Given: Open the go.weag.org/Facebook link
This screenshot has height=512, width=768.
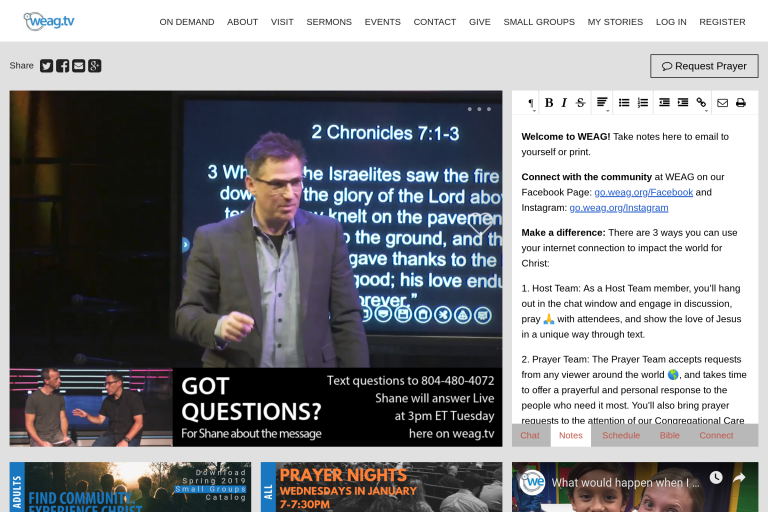Looking at the screenshot, I should [643, 192].
